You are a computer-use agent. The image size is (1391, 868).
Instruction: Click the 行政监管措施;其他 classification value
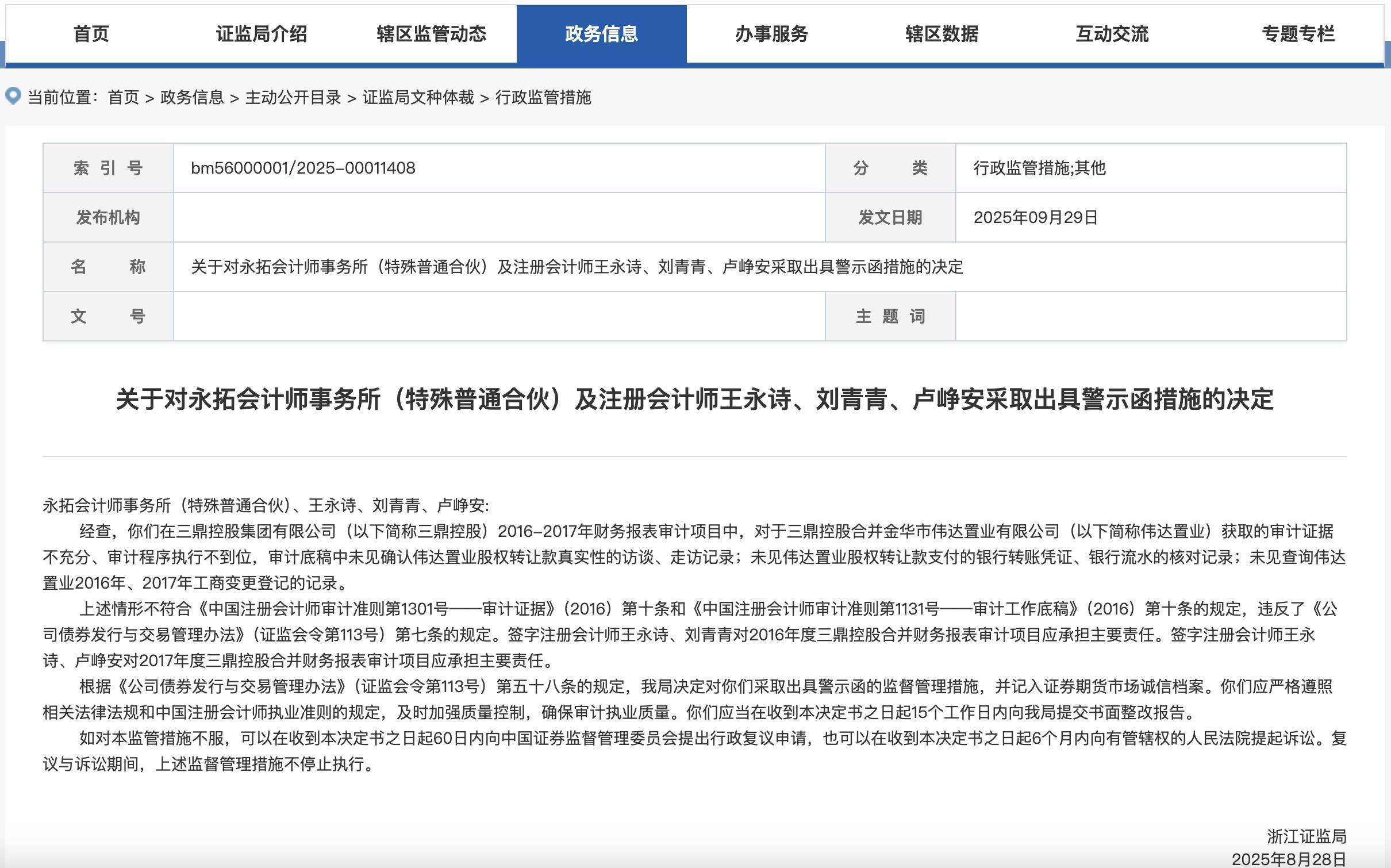click(x=1039, y=168)
